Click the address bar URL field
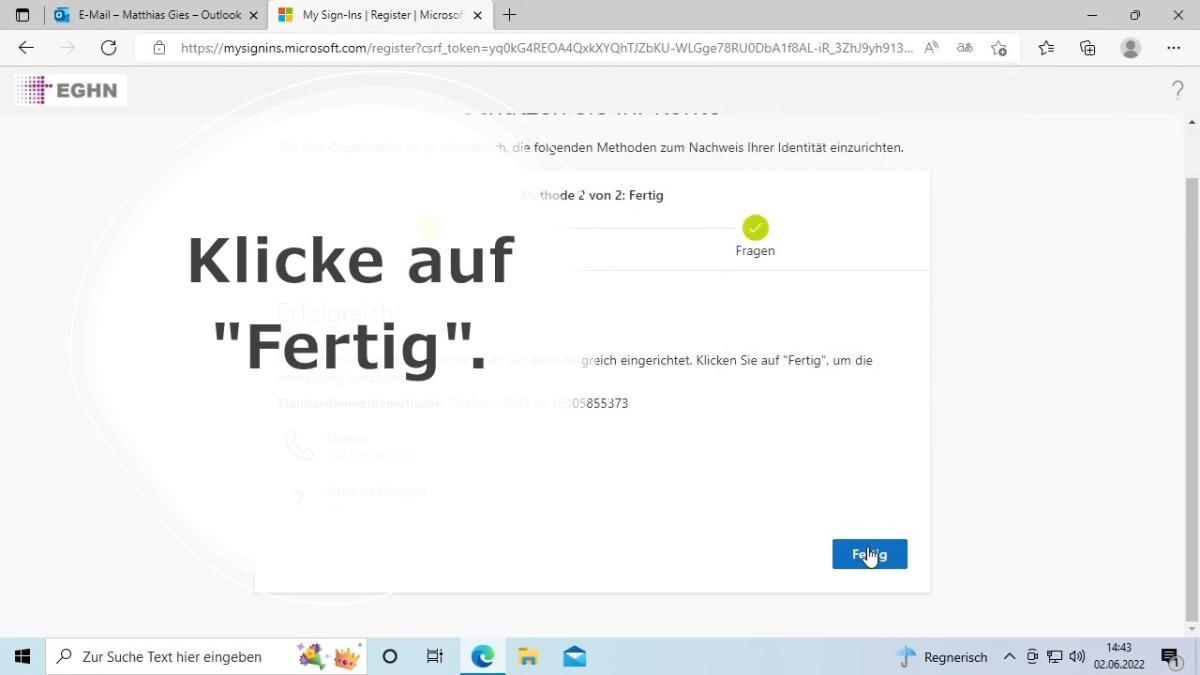1200x675 pixels. pos(545,48)
